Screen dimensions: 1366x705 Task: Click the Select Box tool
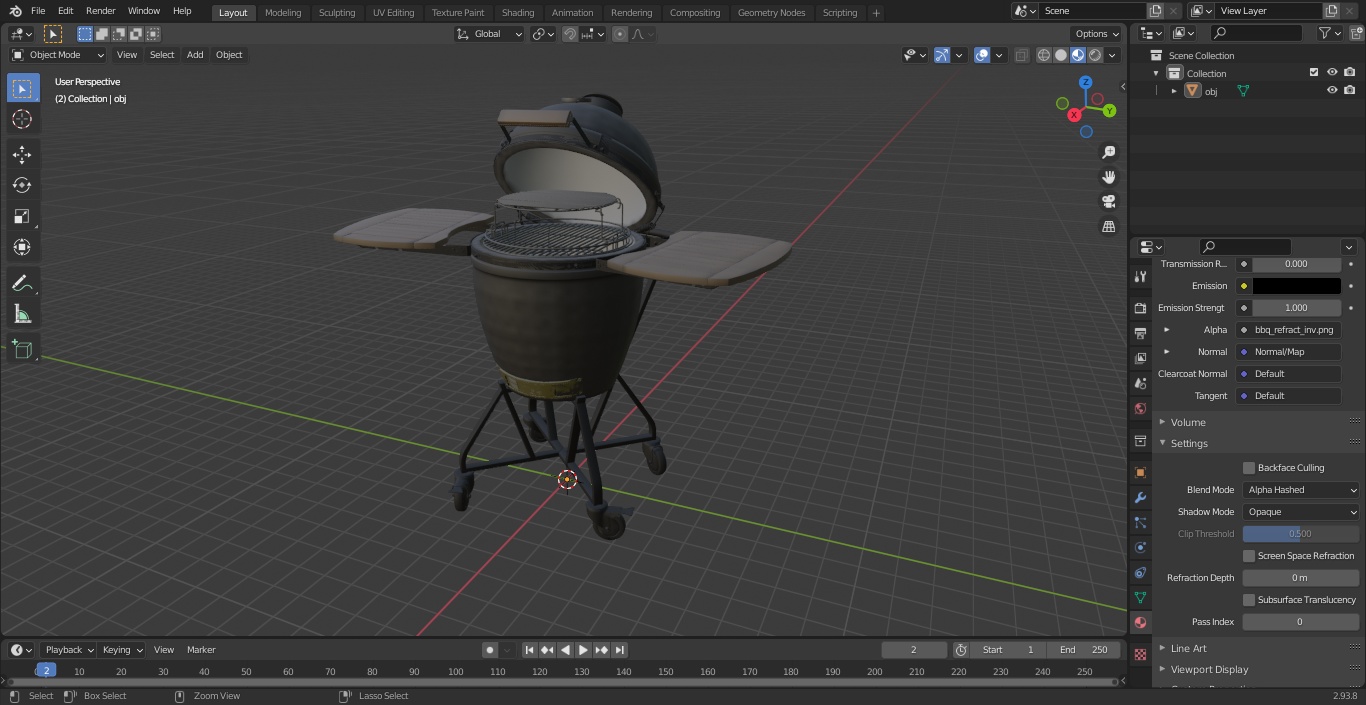coord(22,88)
